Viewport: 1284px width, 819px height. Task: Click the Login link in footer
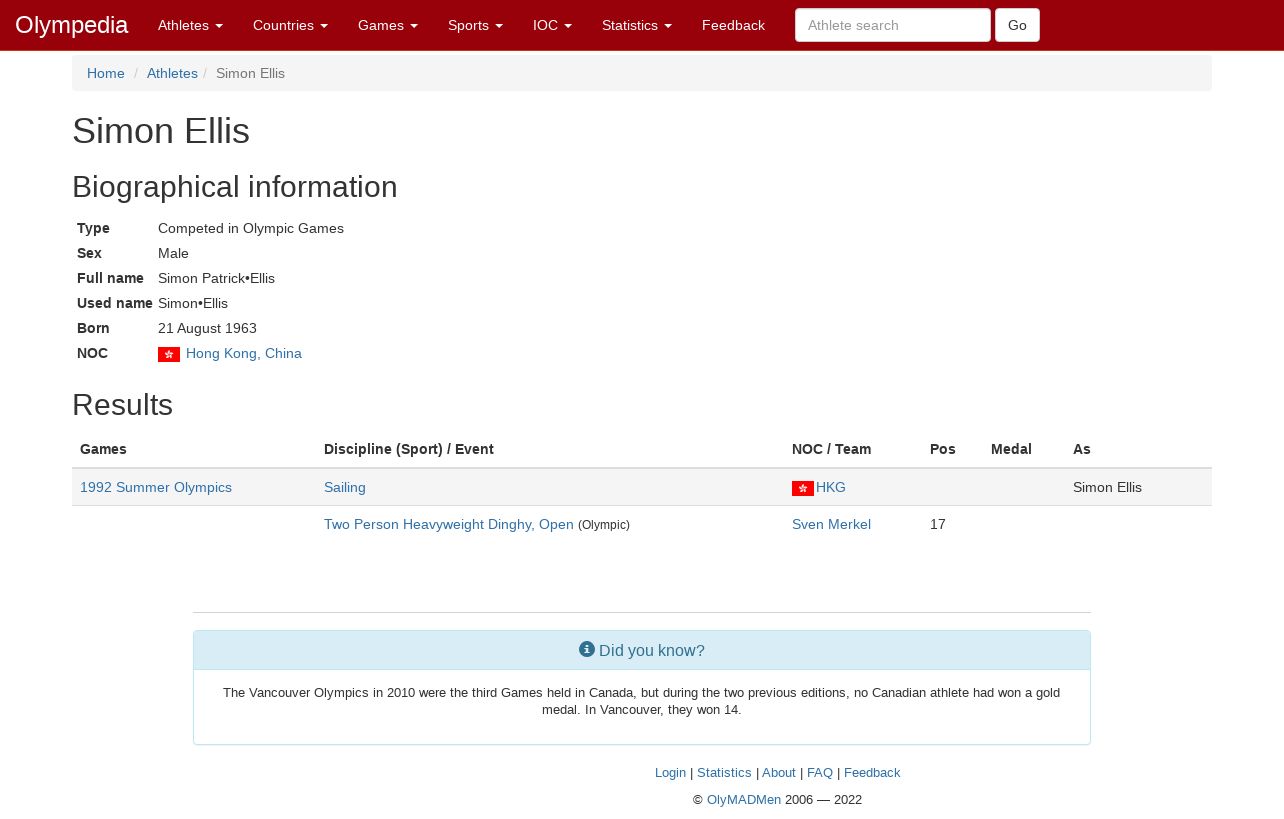coord(670,773)
